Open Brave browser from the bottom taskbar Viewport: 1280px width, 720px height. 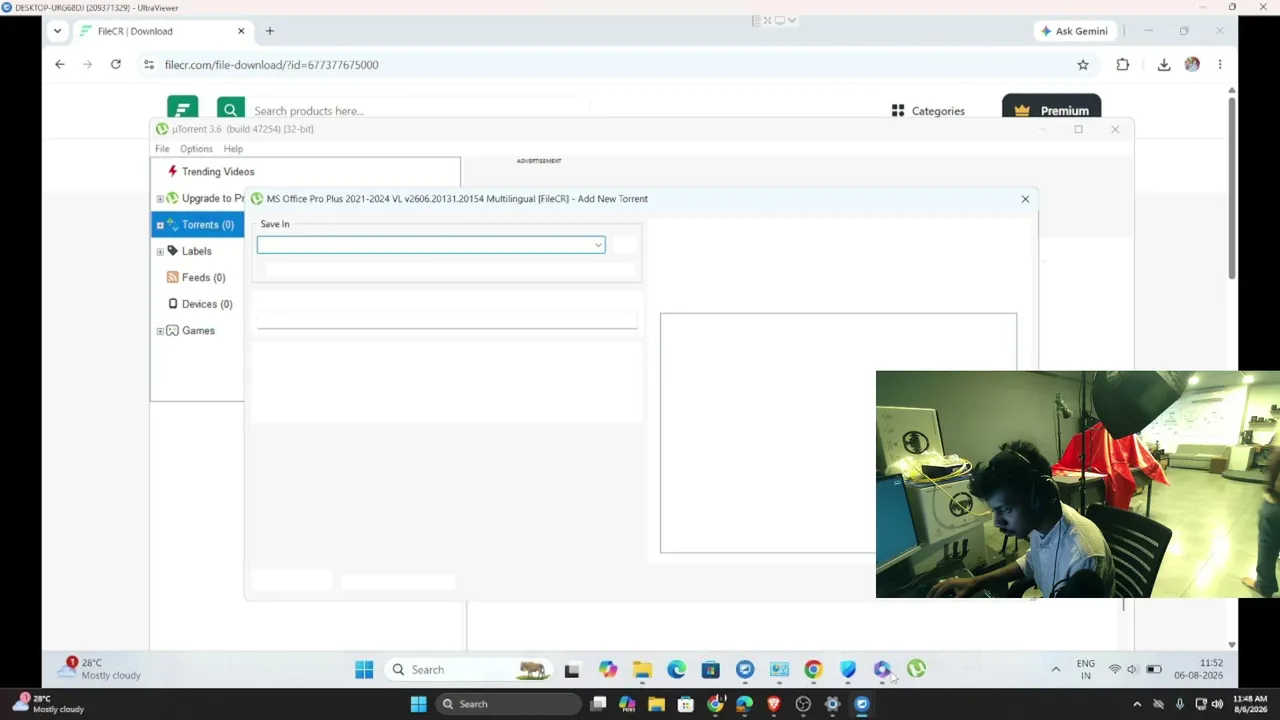pyautogui.click(x=774, y=704)
